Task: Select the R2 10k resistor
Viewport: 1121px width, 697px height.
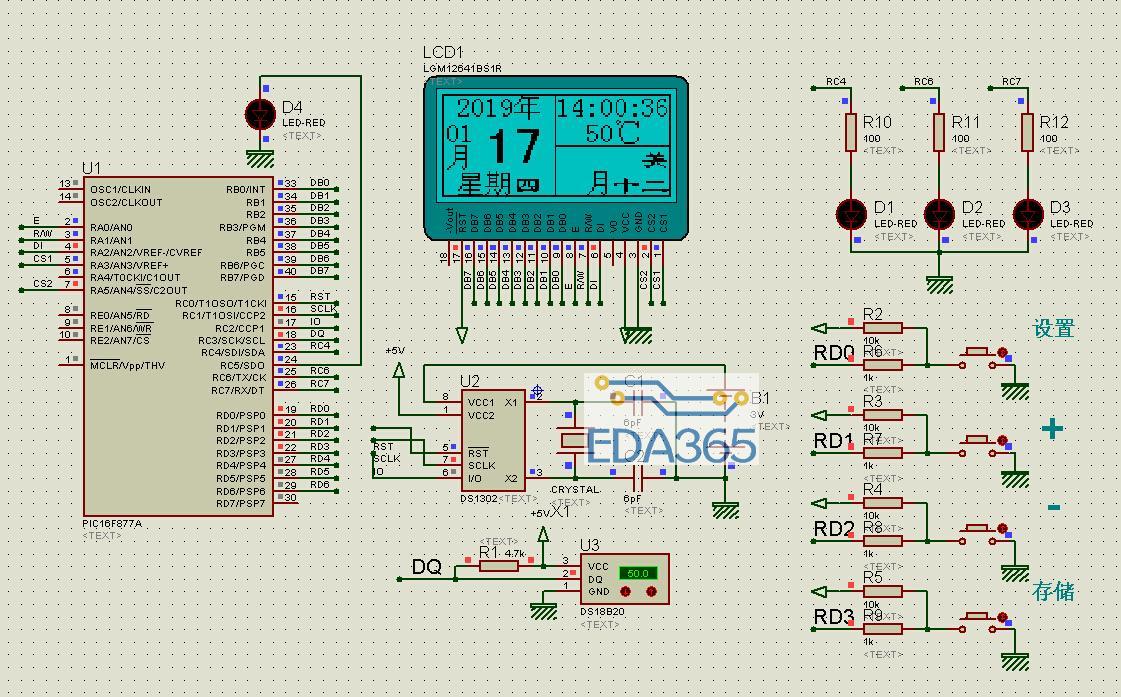Action: coord(883,328)
